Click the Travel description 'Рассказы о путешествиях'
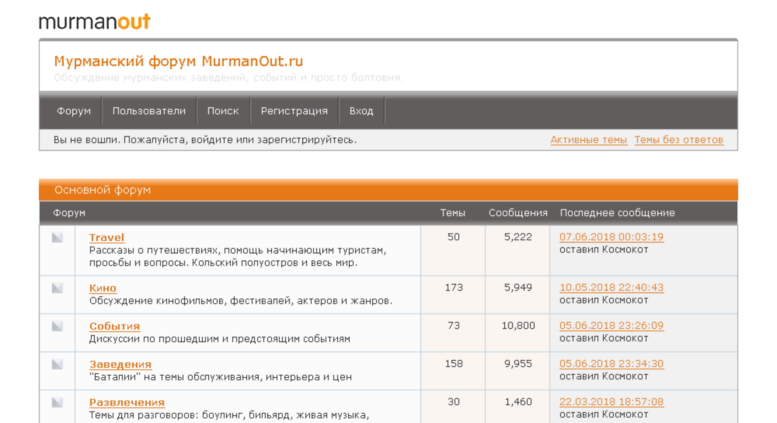Image resolution: width=777 pixels, height=423 pixels. pos(237,257)
